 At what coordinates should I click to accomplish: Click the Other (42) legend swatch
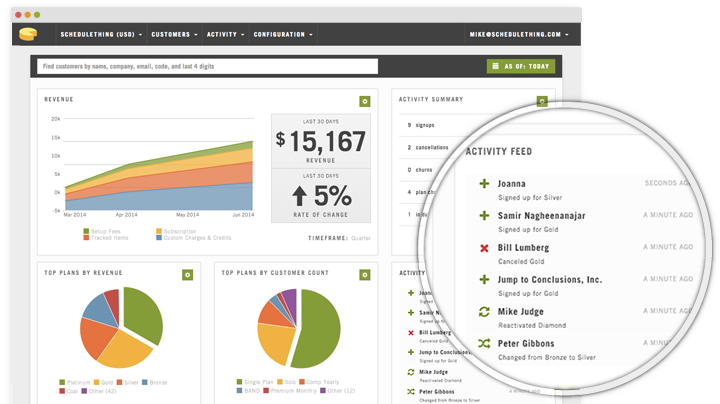pos(84,391)
